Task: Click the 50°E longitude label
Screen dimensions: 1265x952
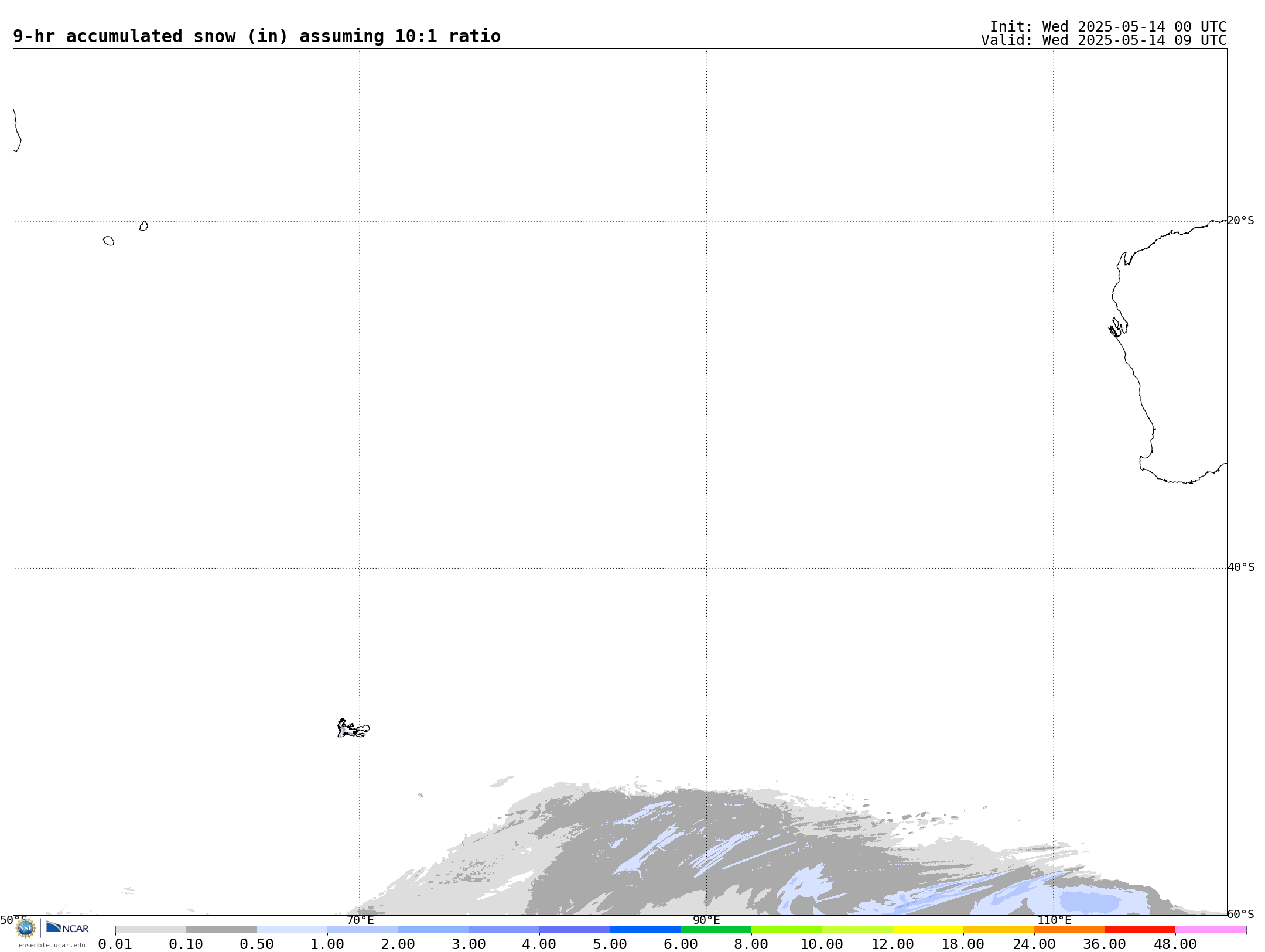Action: pyautogui.click(x=13, y=920)
